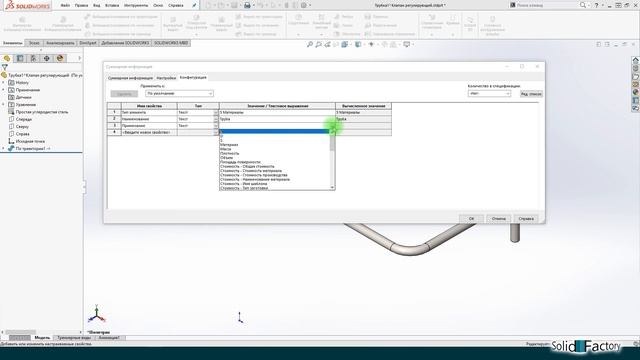Image resolution: width=640 pixels, height=360 pixels.
Task: Click the Previous View icon
Action: tap(327, 44)
